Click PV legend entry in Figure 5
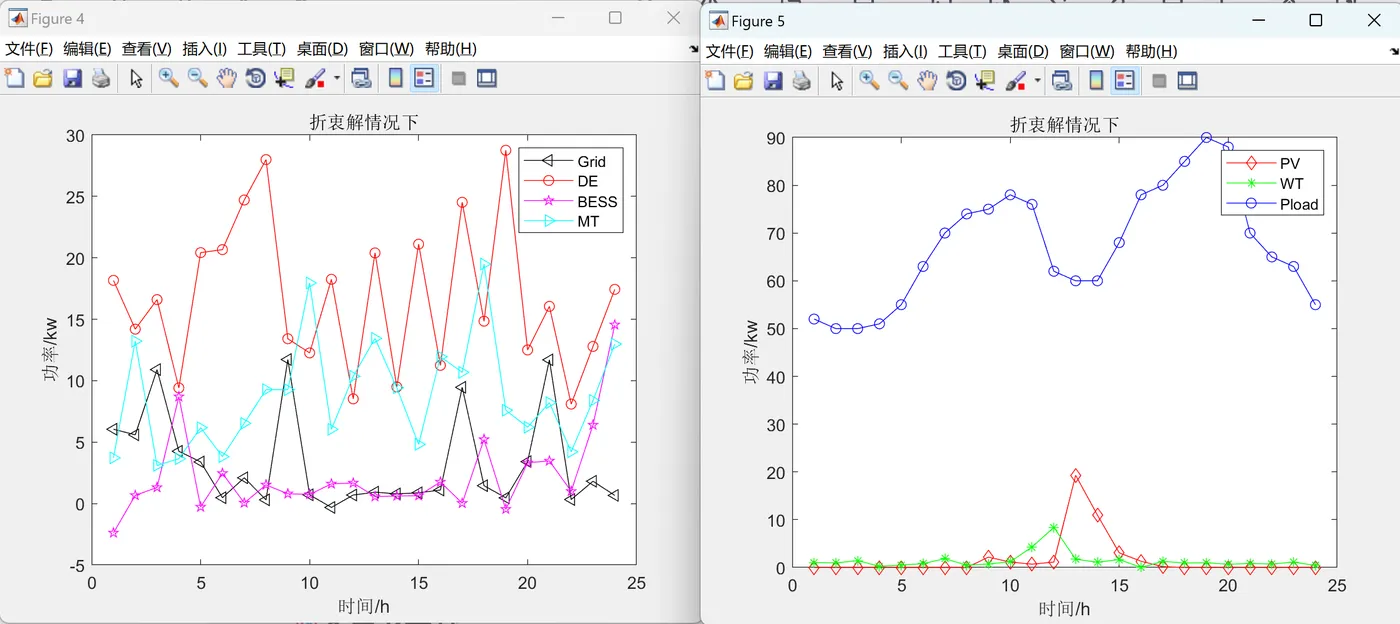Image resolution: width=1400 pixels, height=624 pixels. pyautogui.click(x=1290, y=164)
